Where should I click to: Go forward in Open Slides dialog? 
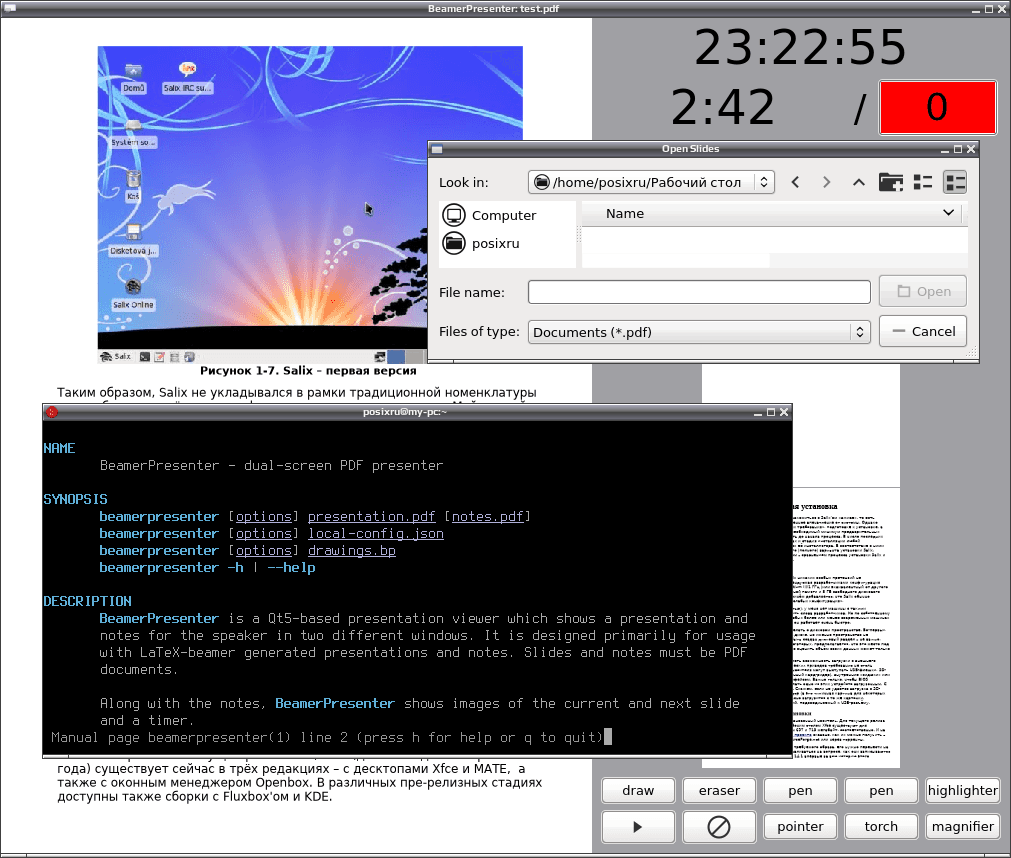[x=827, y=182]
